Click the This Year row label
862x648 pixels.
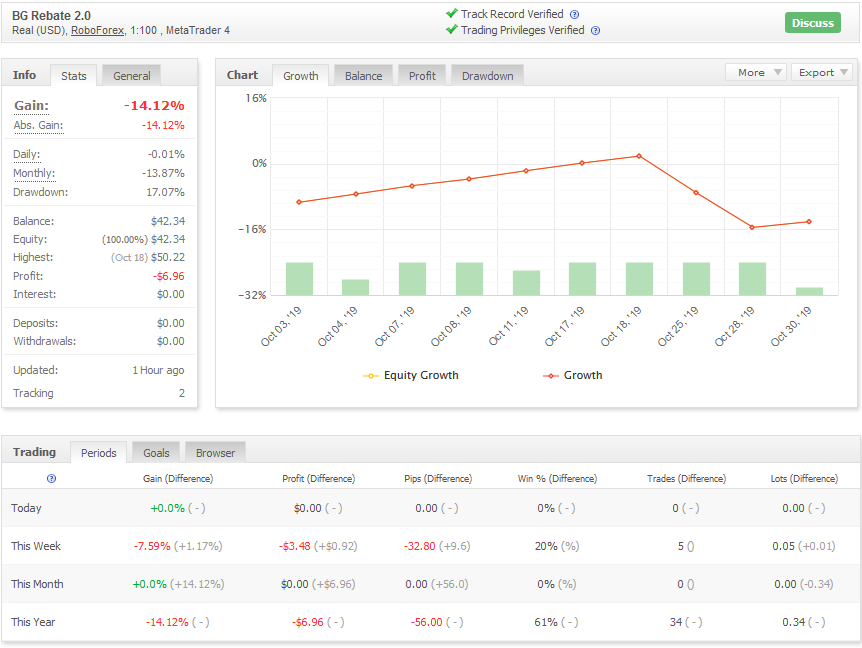(x=33, y=622)
